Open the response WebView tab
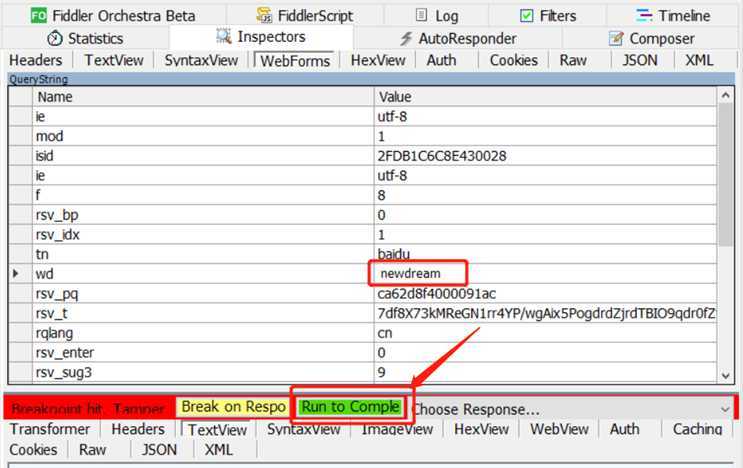Image resolution: width=743 pixels, height=468 pixels. 559,429
